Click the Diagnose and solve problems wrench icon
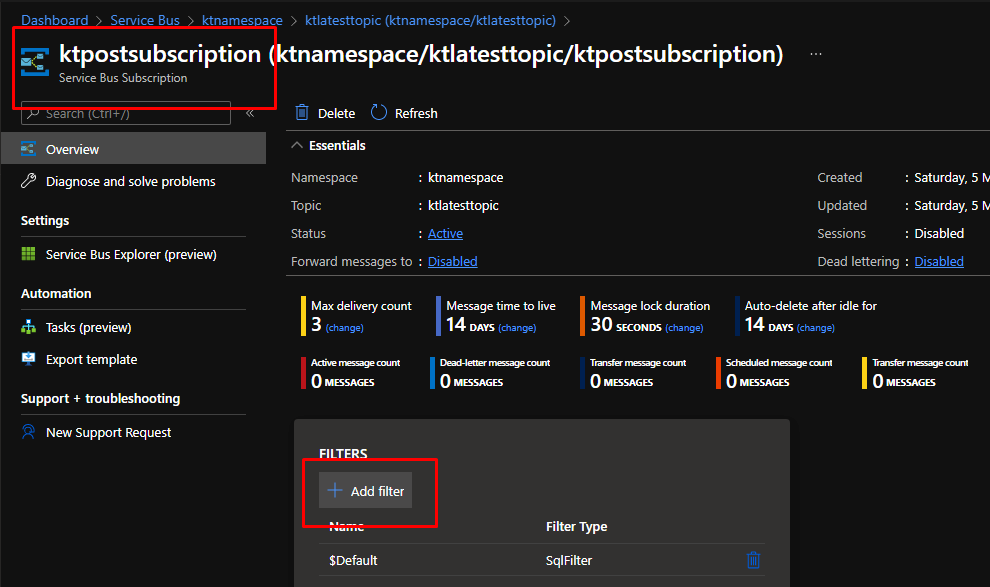 pos(28,182)
